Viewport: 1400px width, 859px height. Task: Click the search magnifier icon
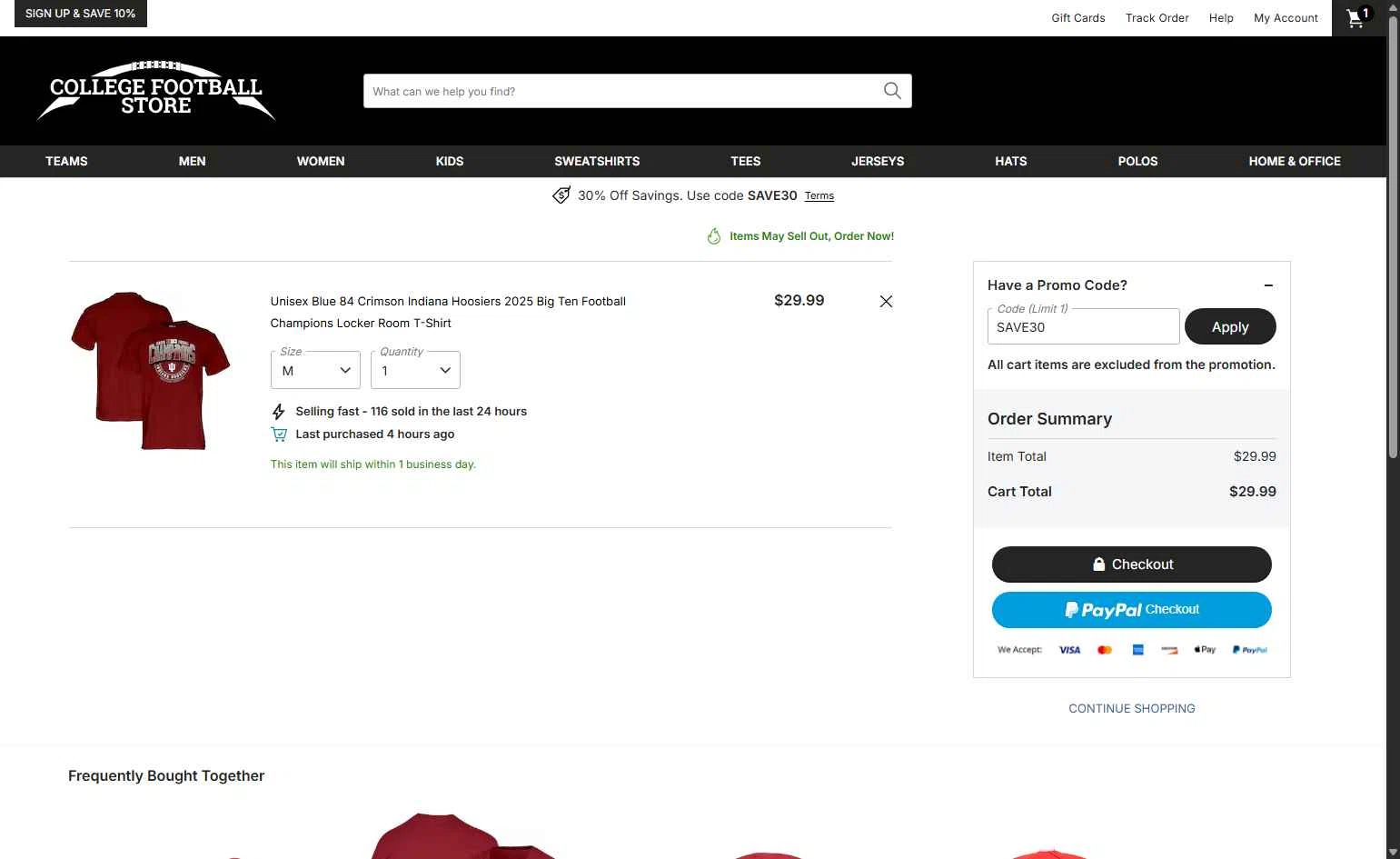(x=892, y=91)
